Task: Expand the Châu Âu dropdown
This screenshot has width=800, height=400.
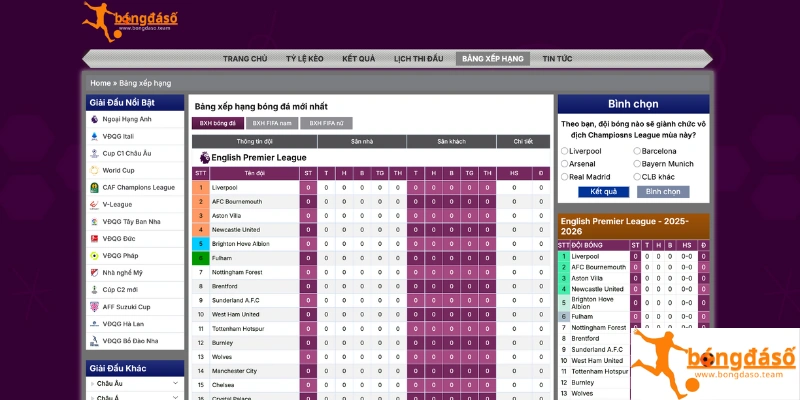Action: (x=175, y=383)
